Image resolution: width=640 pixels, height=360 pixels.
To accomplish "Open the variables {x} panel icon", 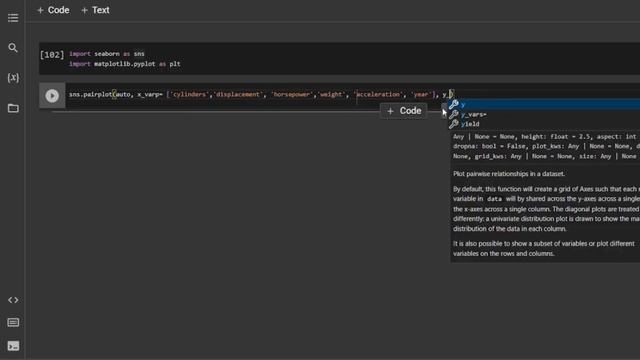I will (x=13, y=78).
